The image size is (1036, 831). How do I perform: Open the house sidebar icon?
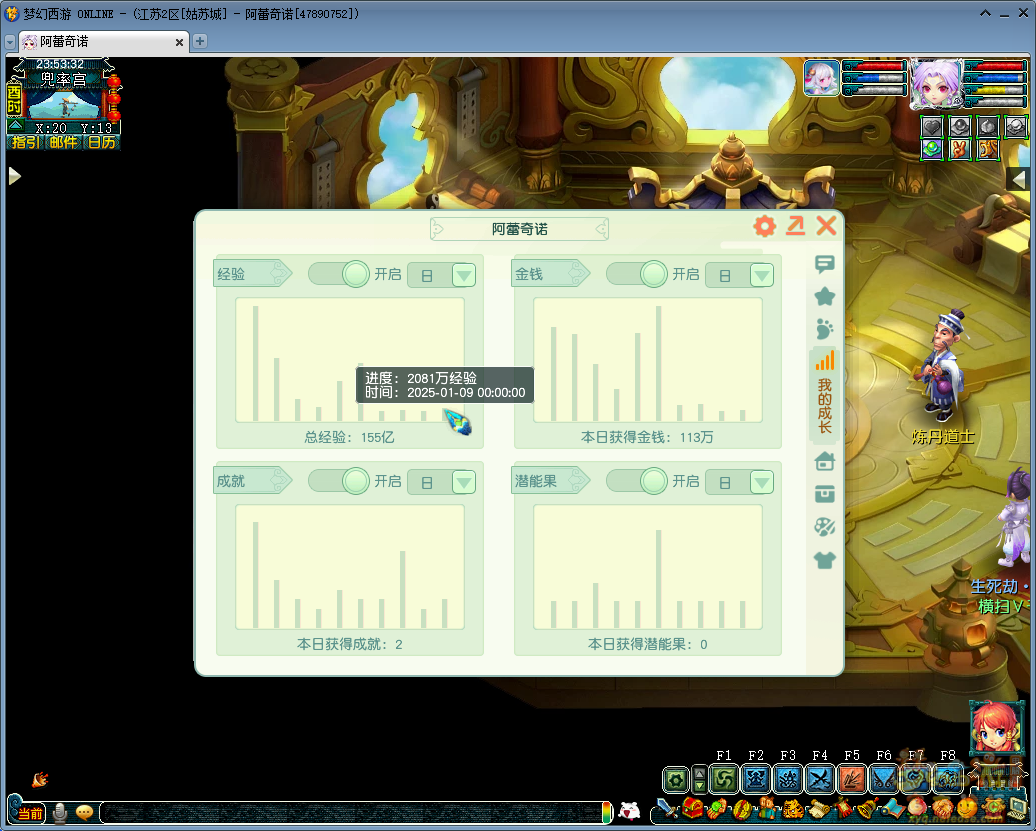click(x=825, y=461)
